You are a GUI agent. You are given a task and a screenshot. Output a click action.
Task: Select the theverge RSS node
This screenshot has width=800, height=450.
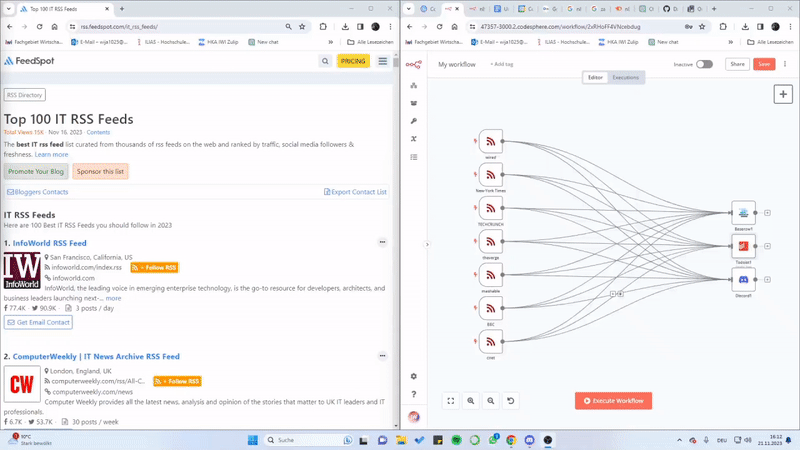[490, 241]
